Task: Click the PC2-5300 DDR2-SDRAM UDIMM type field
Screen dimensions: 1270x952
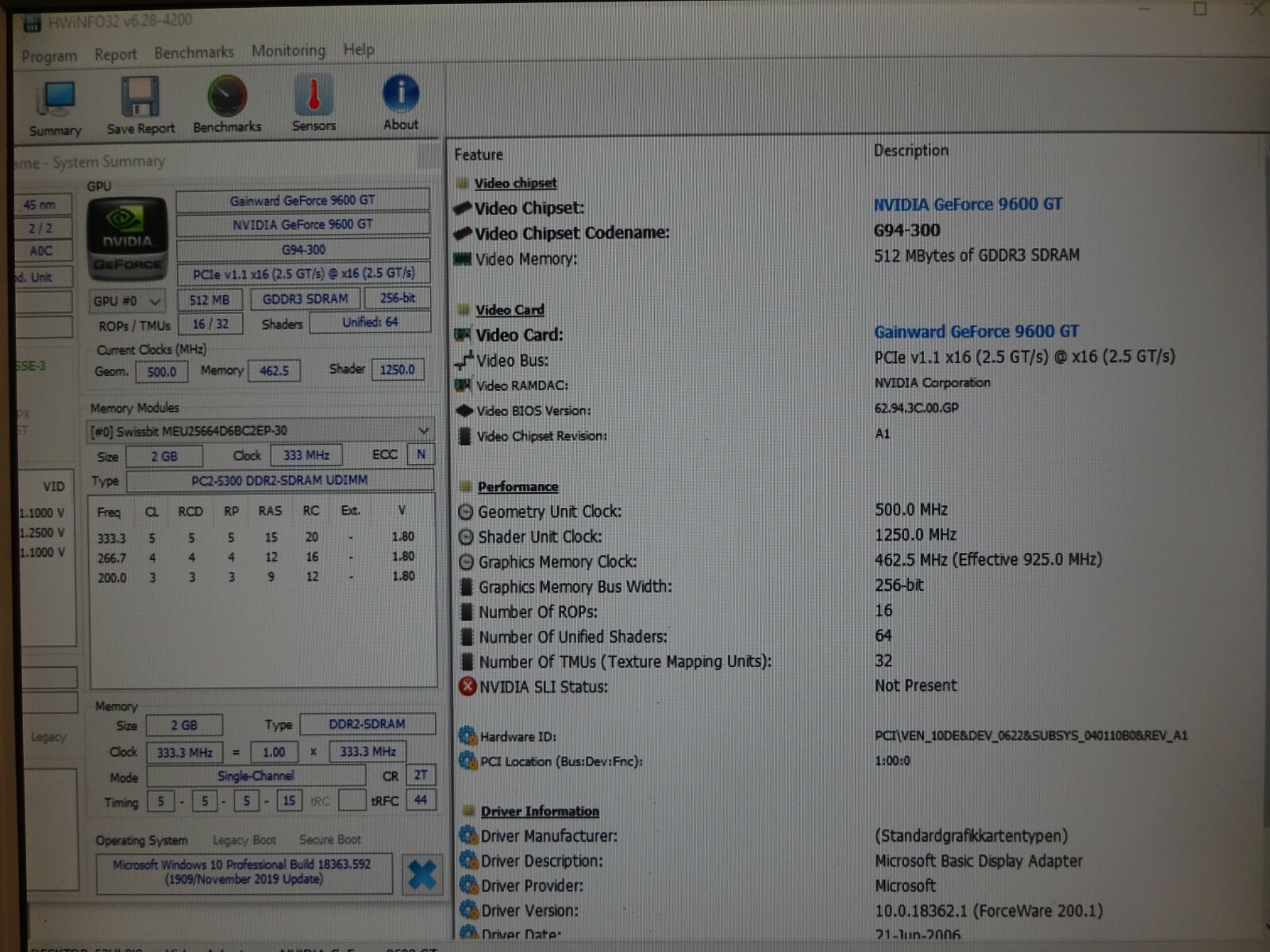Action: coord(279,481)
